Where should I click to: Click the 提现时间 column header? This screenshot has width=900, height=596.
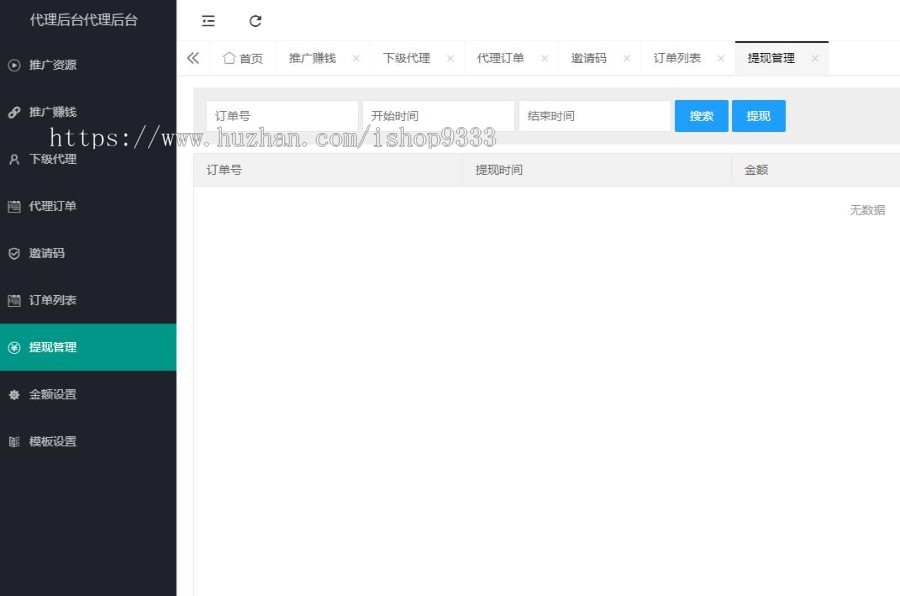click(x=597, y=170)
